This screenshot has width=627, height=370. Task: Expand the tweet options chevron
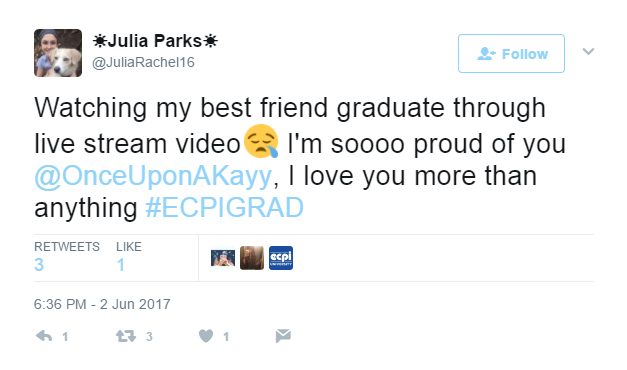(588, 51)
